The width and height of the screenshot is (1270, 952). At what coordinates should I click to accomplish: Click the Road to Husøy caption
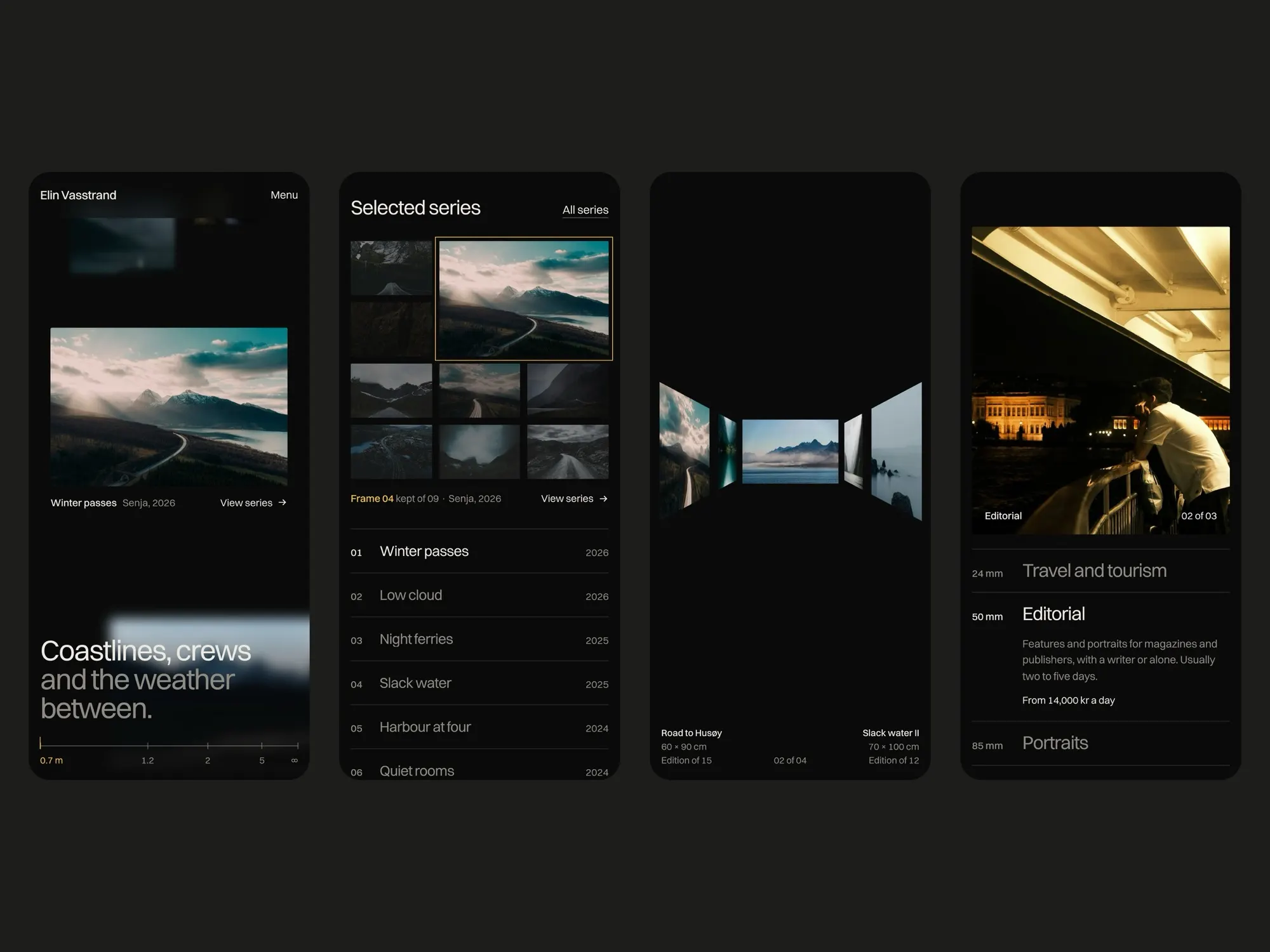click(x=692, y=733)
